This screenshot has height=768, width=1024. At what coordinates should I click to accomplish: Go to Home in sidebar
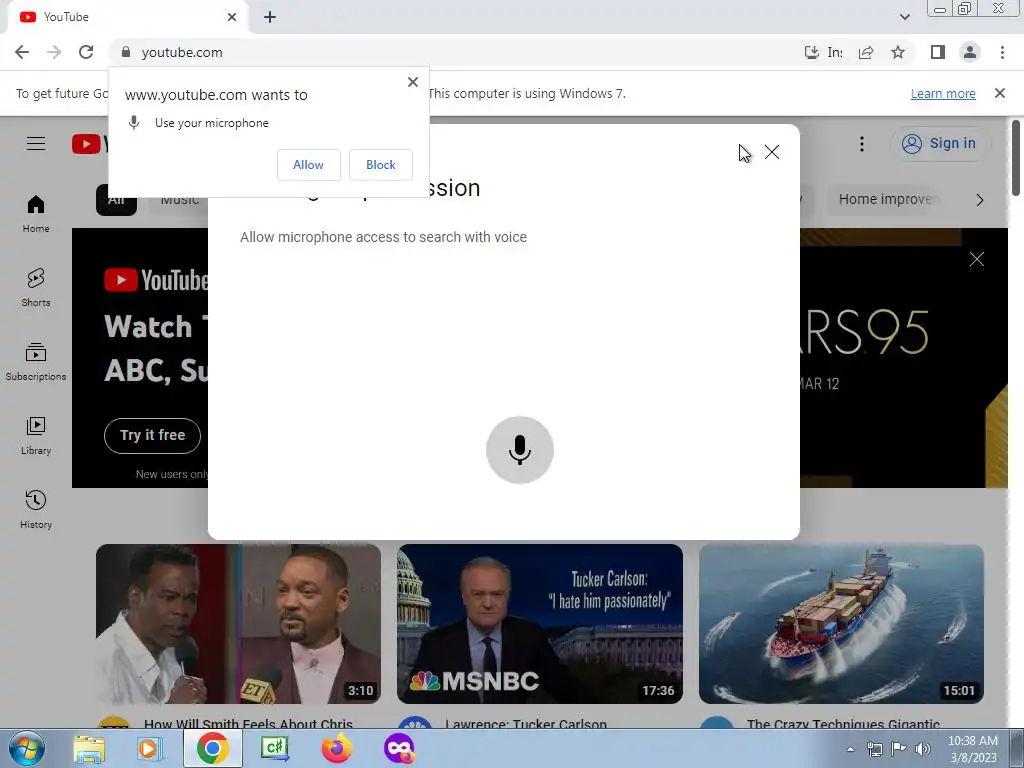[x=36, y=214]
